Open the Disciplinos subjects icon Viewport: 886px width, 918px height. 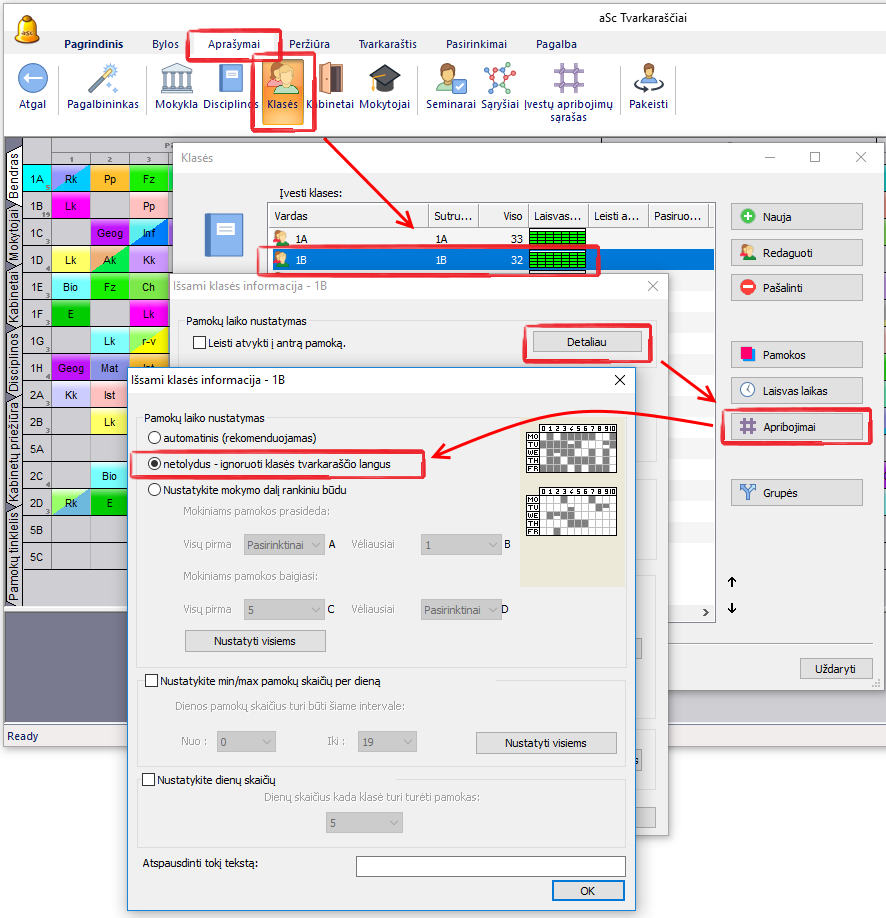click(x=231, y=79)
